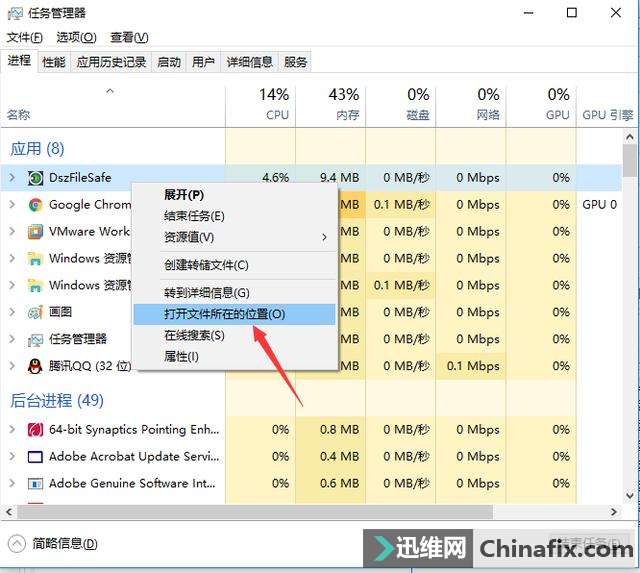640x573 pixels.
Task: Expand the 腾讯QQ (32 位) process group
Action: point(12,366)
